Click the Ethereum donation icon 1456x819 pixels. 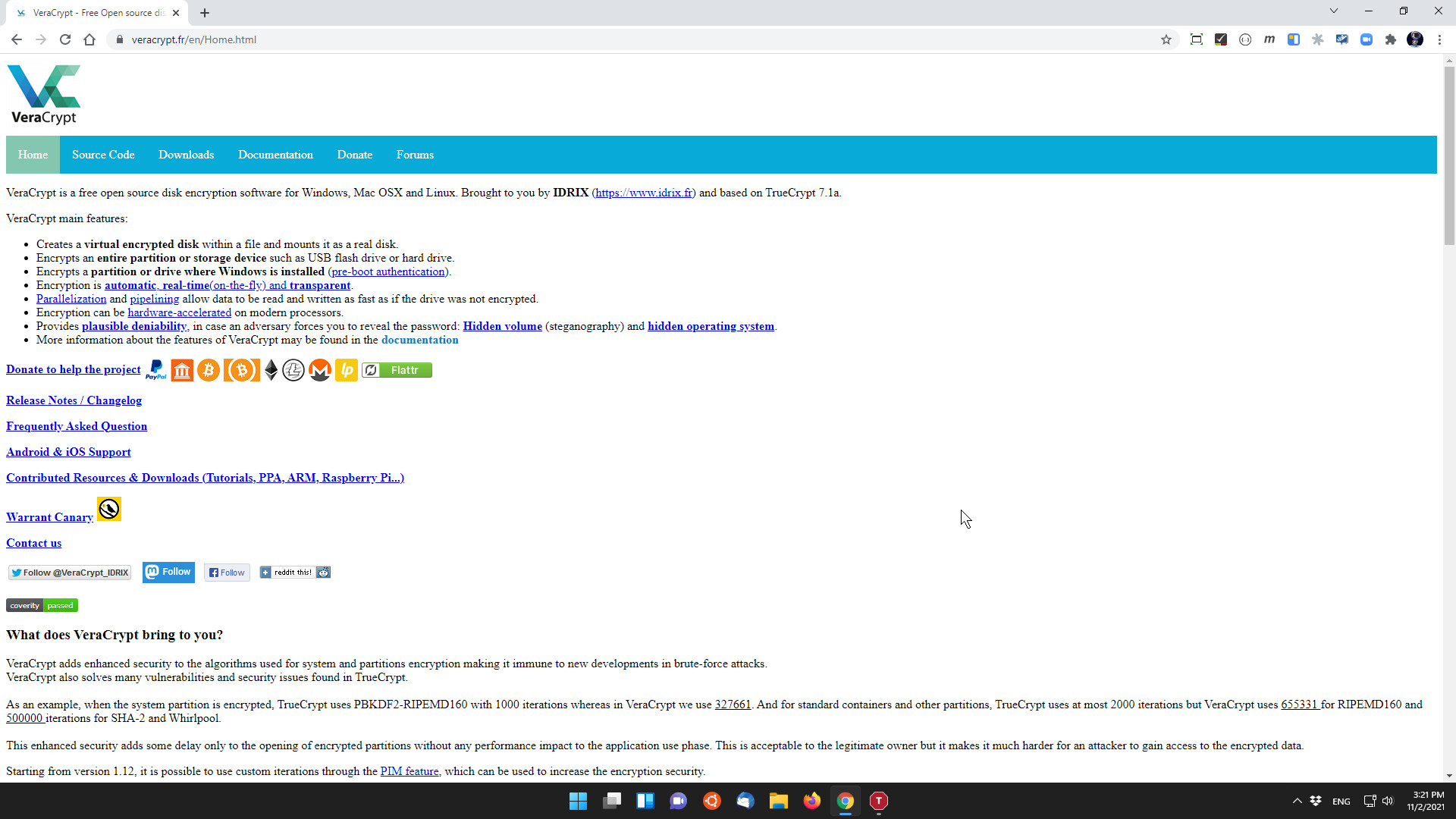pyautogui.click(x=271, y=370)
